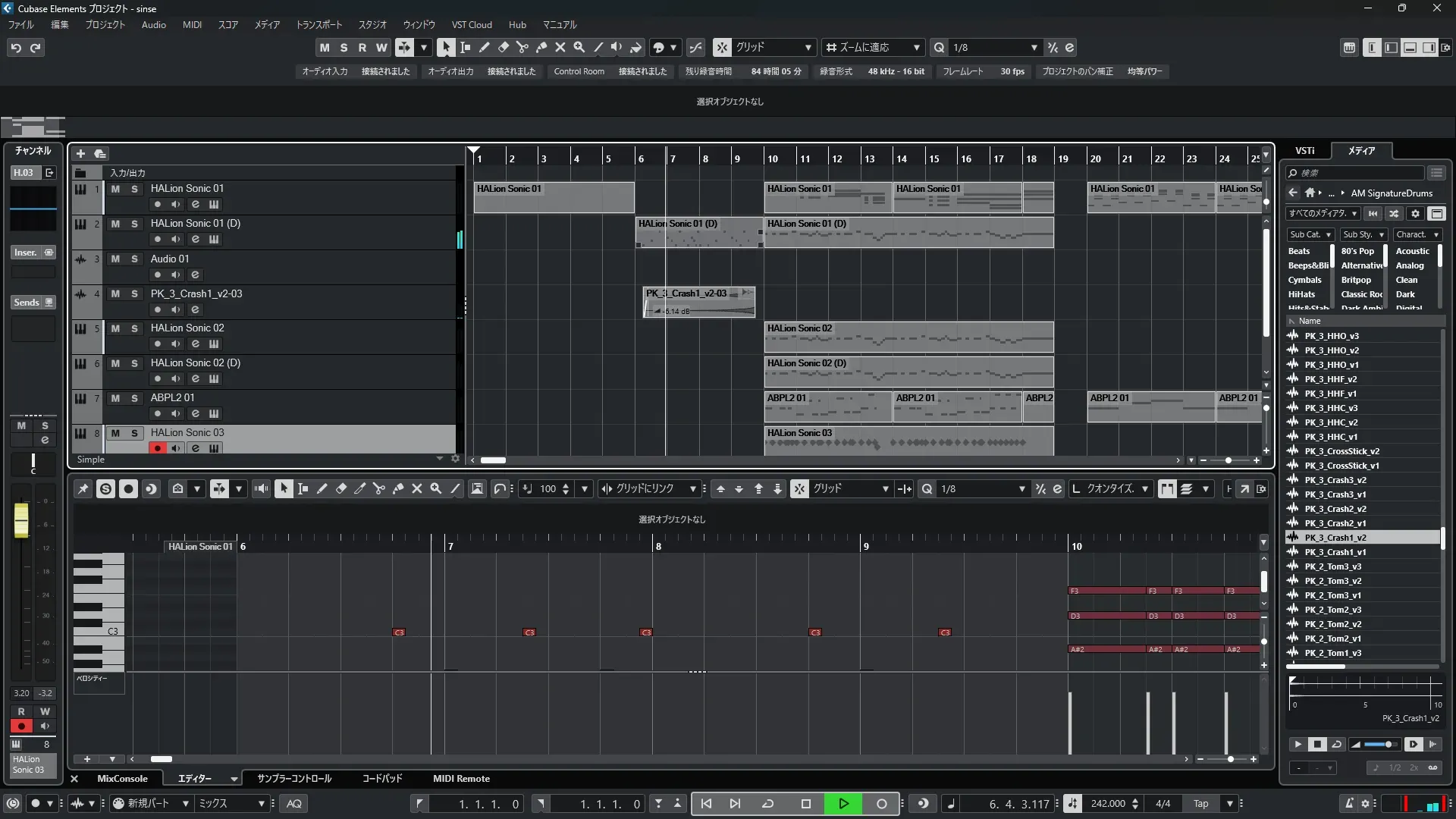Click the Add Track plus icon

tap(80, 153)
